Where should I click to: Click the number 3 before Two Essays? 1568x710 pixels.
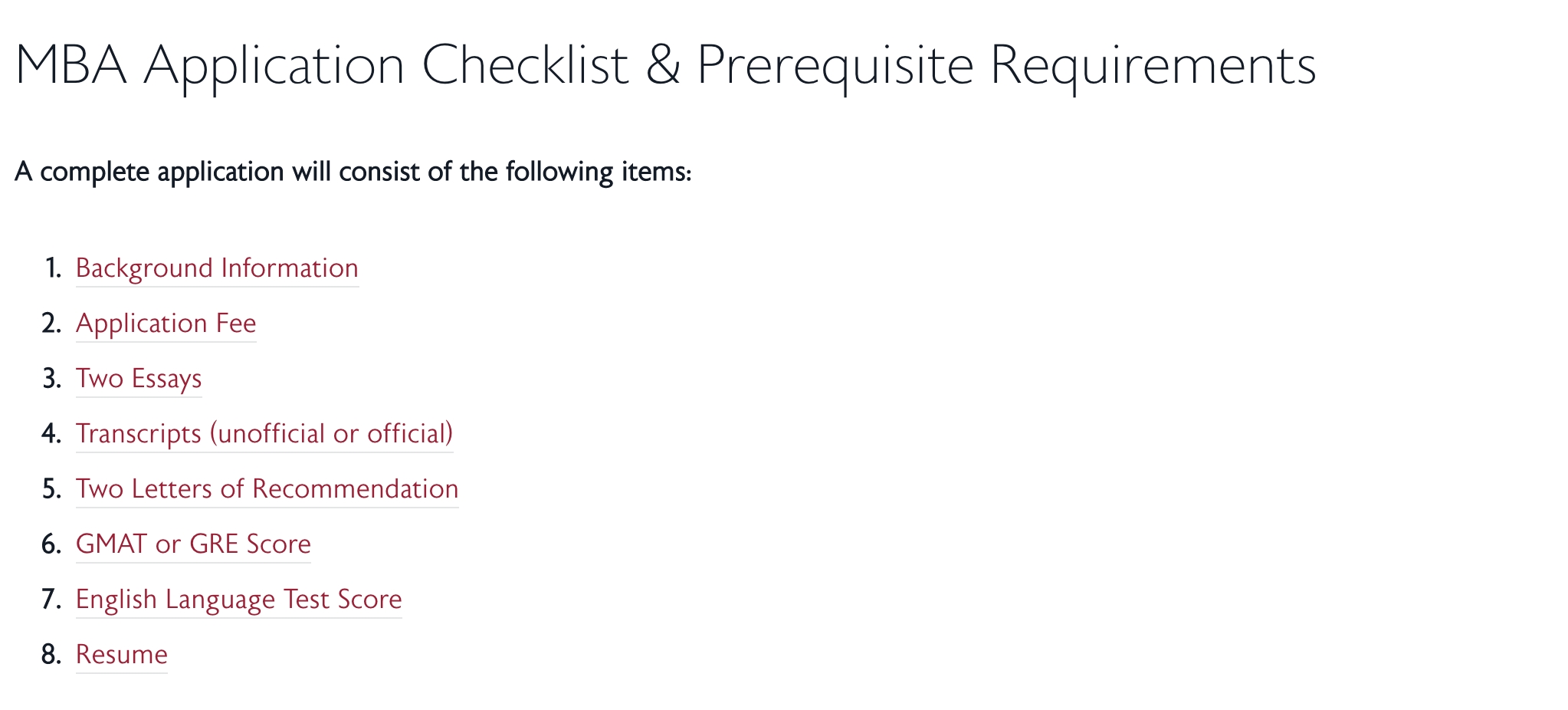tap(51, 379)
